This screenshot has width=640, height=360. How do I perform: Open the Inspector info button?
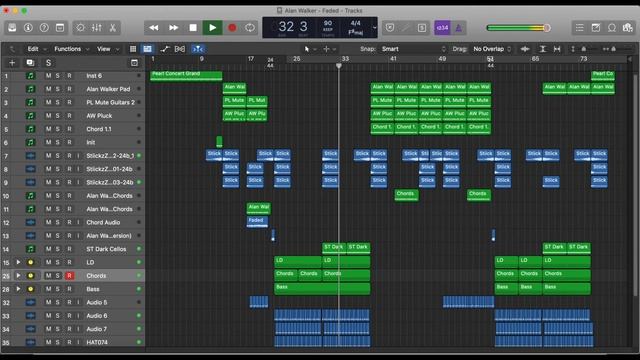28,28
